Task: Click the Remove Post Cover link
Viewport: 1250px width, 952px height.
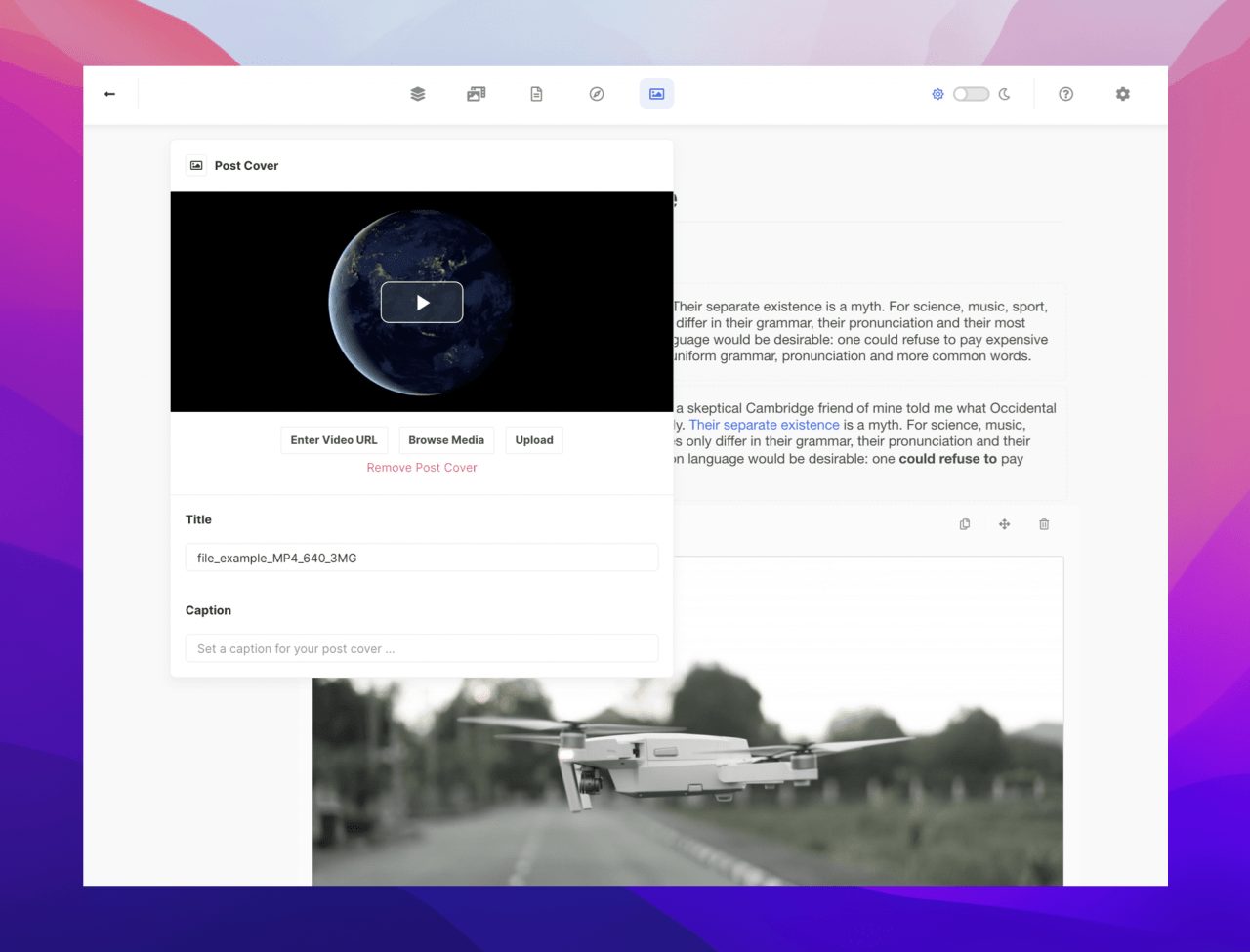Action: (422, 468)
